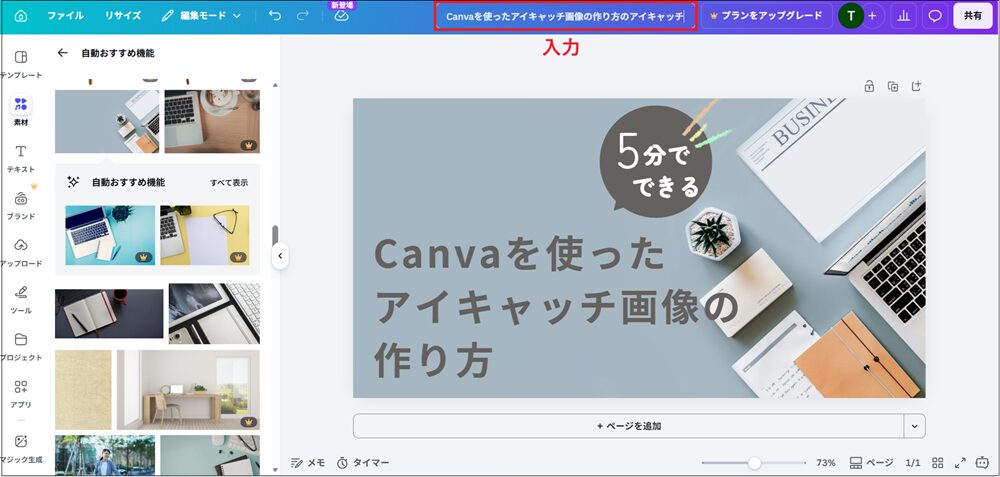Open メモ notes

pos(307,462)
